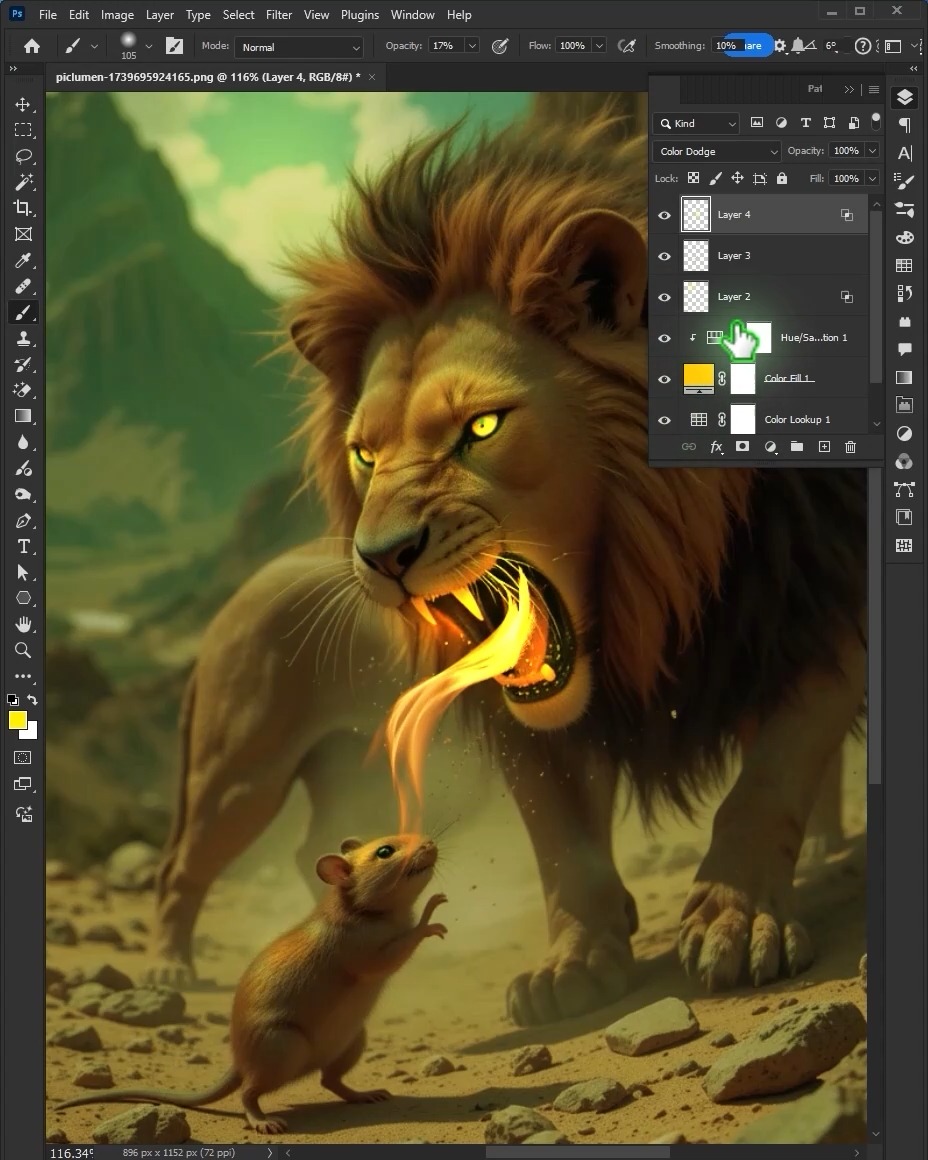
Task: Create a new layer group
Action: [796, 446]
